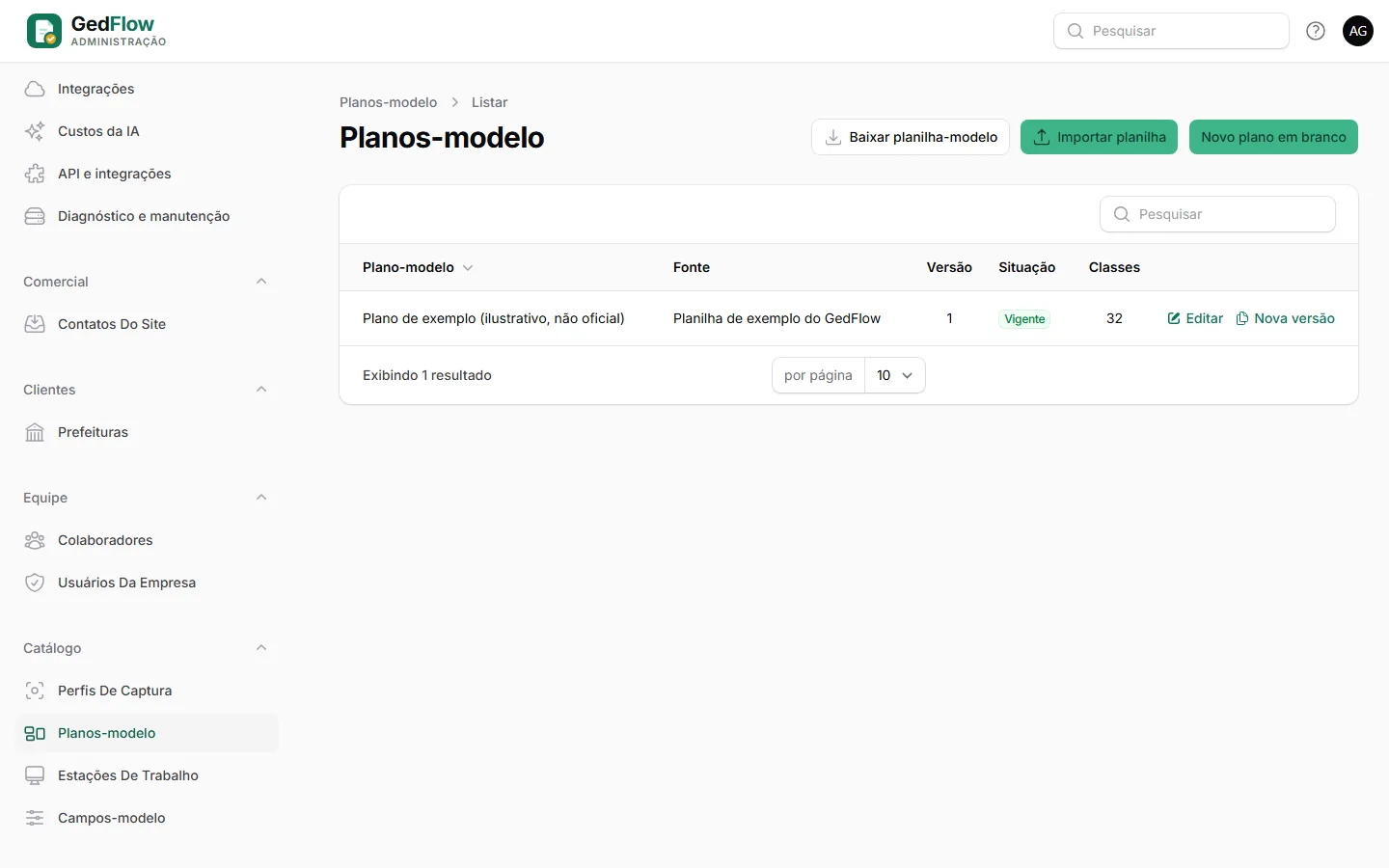Click the Diagnóstico e manutenção server icon
The width and height of the screenshot is (1389, 868).
35,216
